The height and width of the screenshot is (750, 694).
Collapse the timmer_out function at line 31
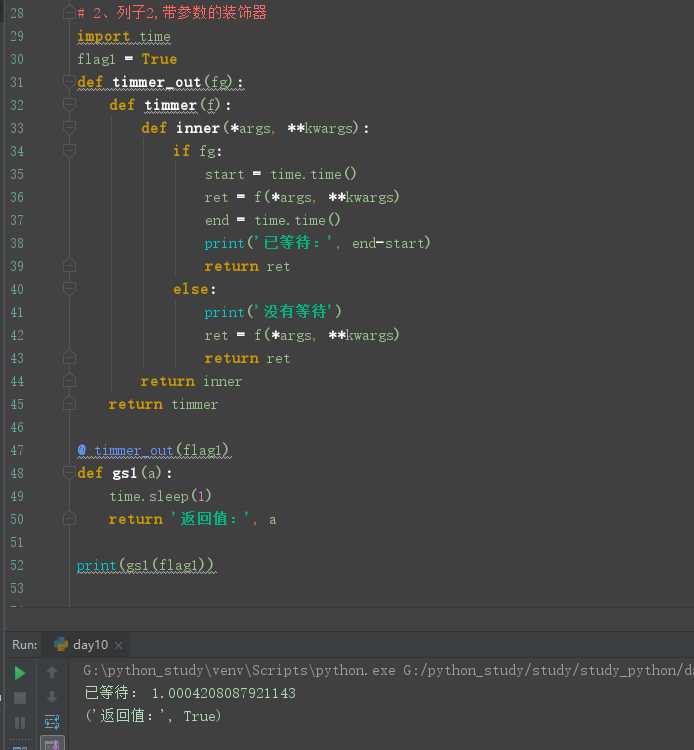click(x=68, y=82)
